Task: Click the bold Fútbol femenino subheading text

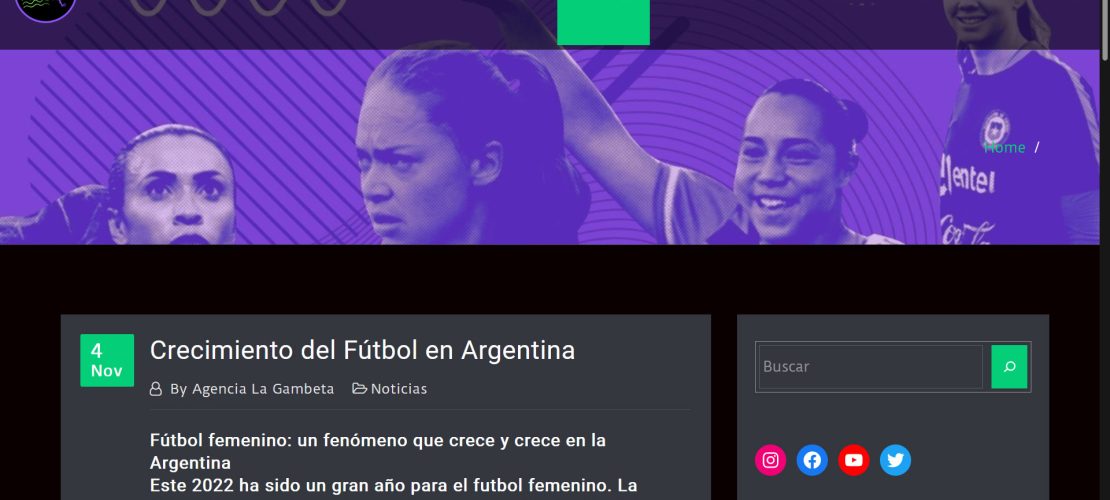Action: [x=377, y=452]
